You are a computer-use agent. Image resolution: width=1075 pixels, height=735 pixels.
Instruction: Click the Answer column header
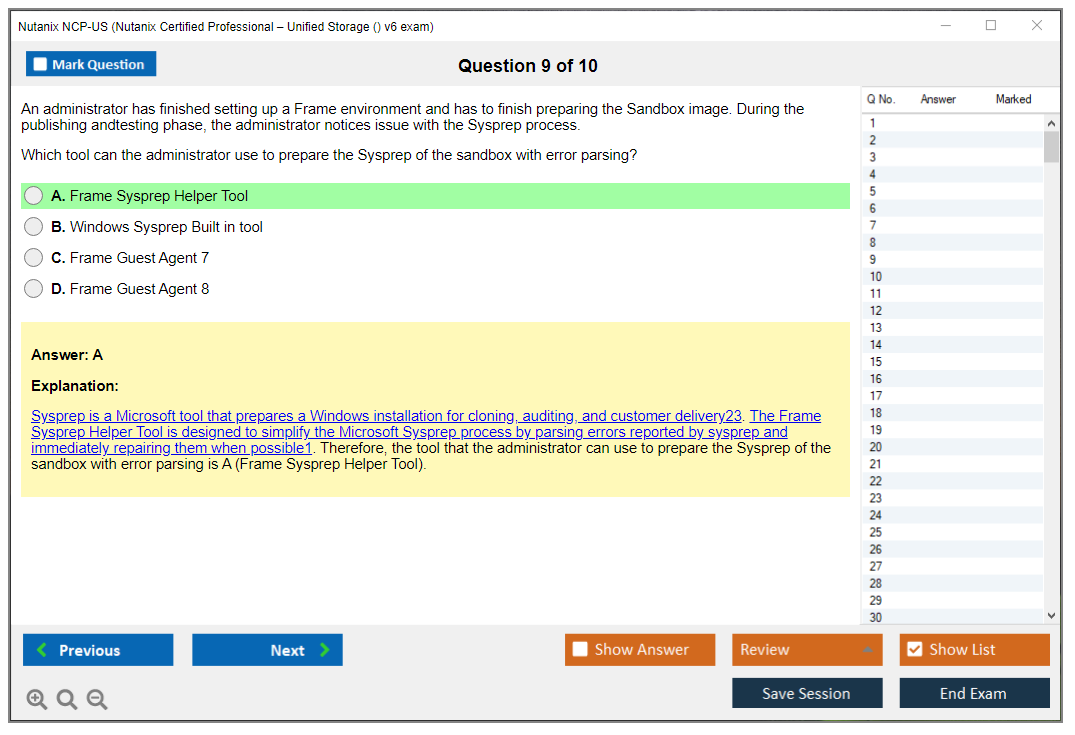point(938,99)
